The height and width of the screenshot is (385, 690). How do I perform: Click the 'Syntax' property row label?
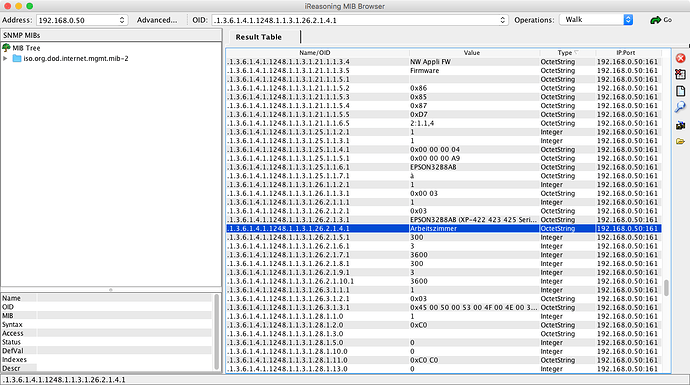click(x=12, y=324)
